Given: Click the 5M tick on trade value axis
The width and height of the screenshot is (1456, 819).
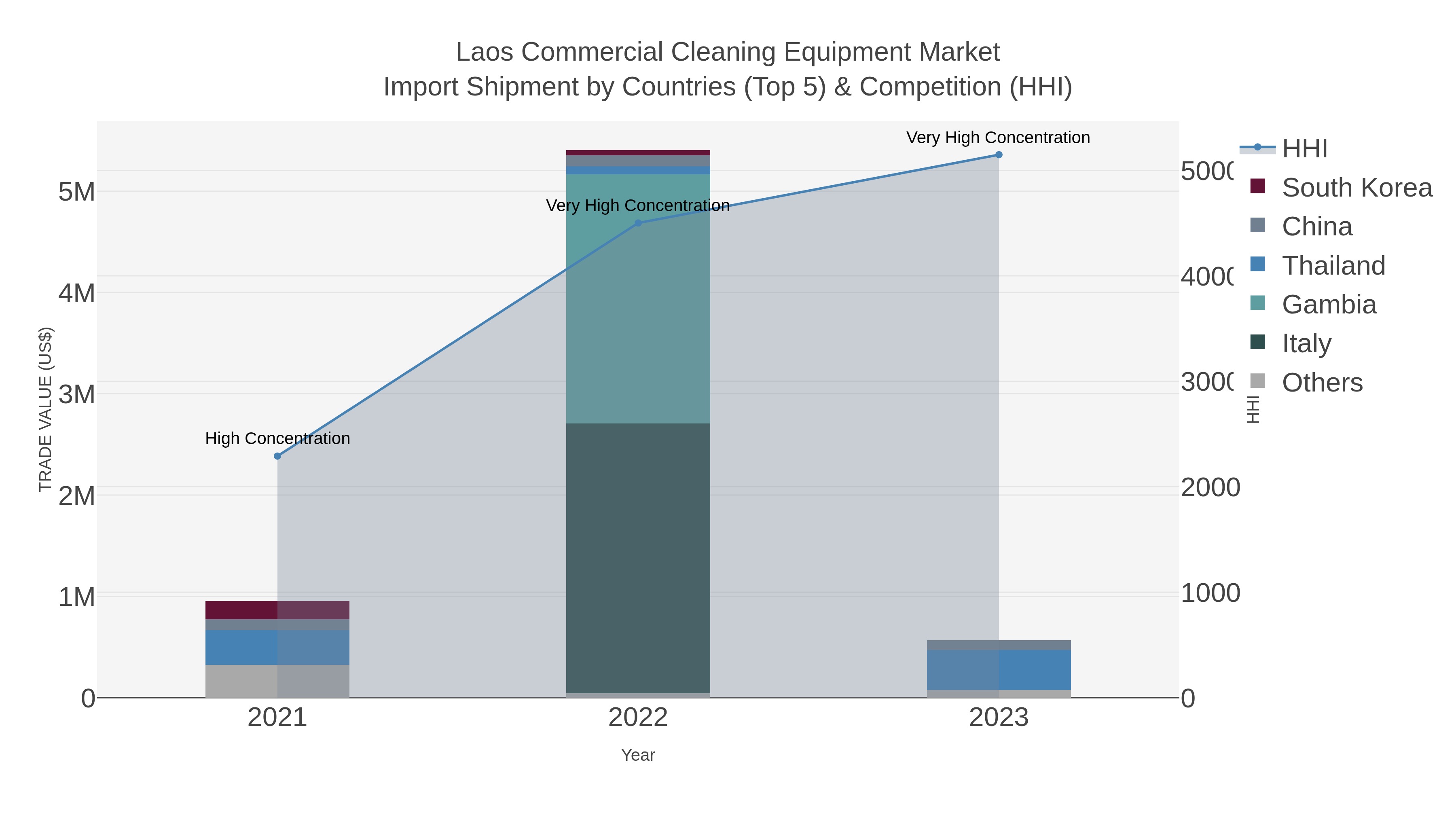Looking at the screenshot, I should [77, 192].
